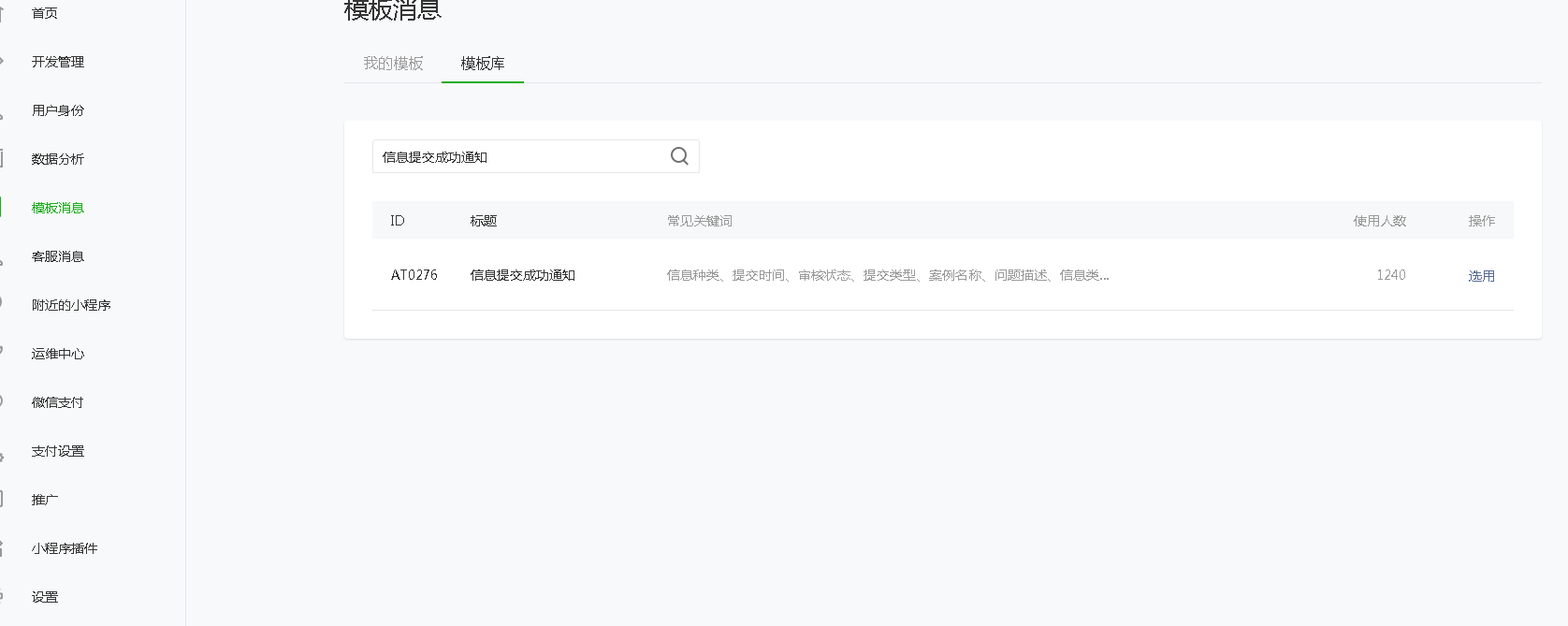Go to 开发管理 in the sidebar
This screenshot has height=626, width=1568.
point(58,62)
